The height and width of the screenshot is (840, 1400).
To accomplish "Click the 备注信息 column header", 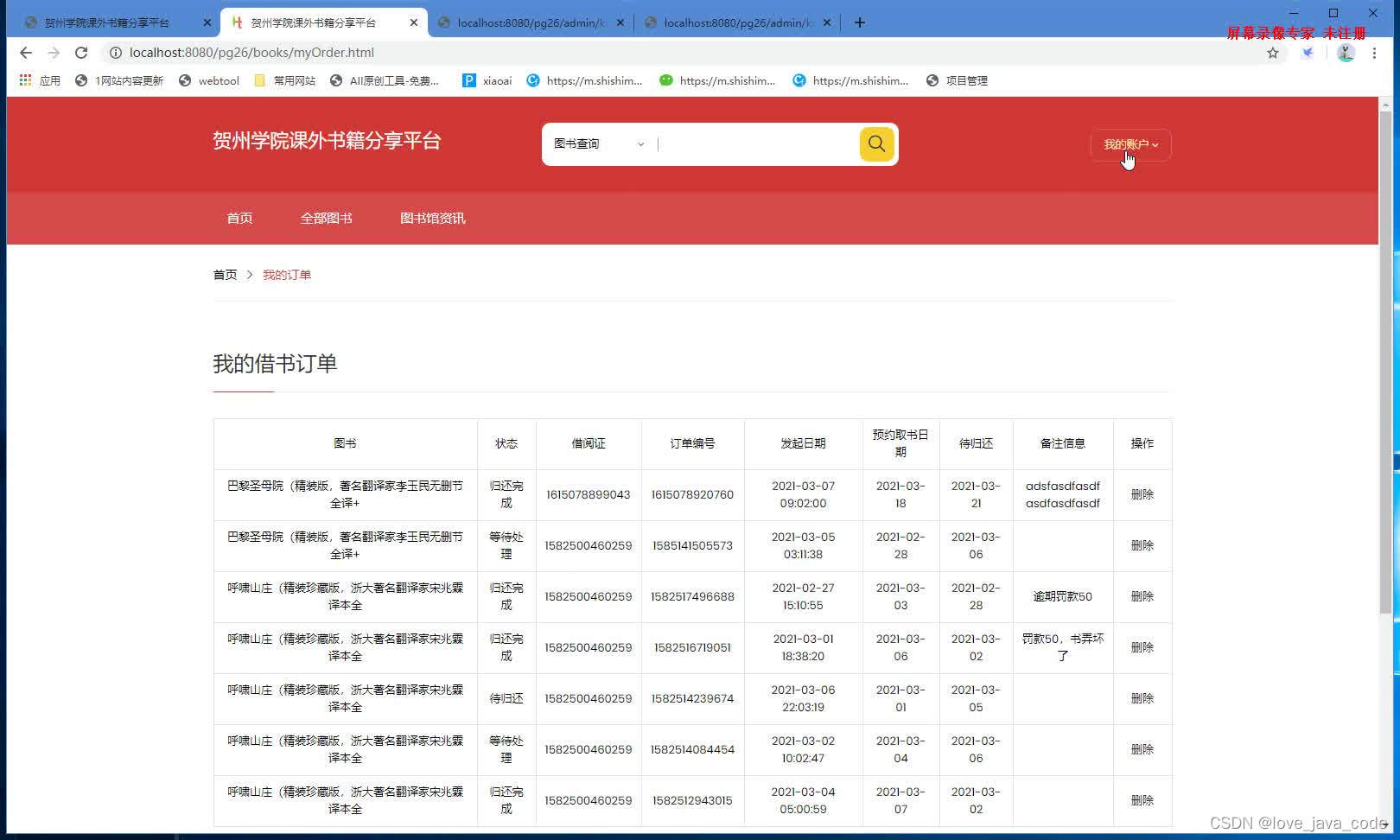I will point(1063,443).
